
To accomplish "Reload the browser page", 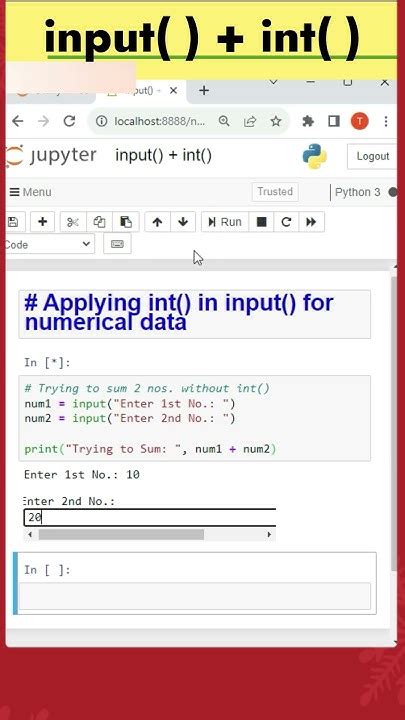I will pos(69,121).
